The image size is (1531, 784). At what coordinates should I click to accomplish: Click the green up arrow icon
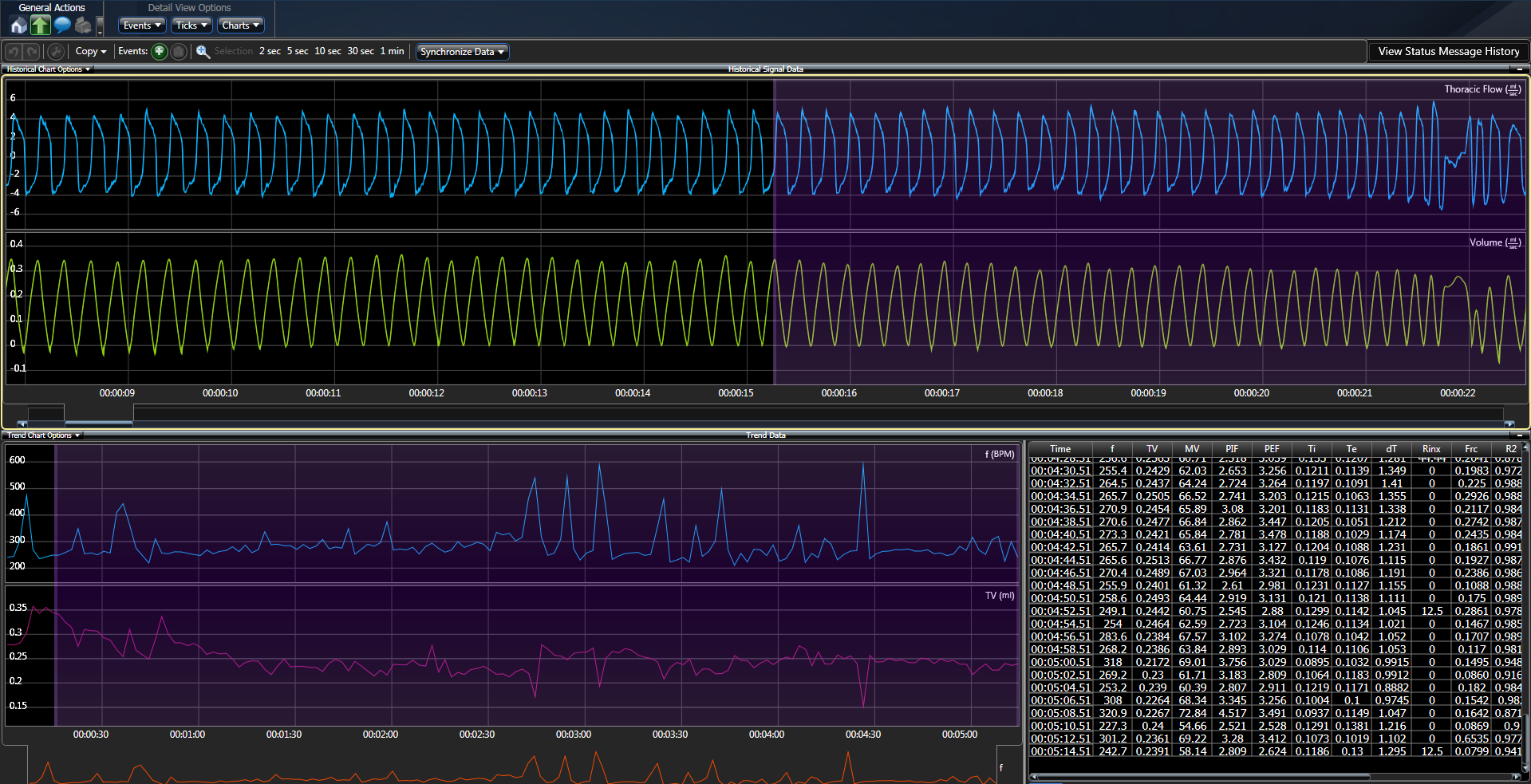40,26
